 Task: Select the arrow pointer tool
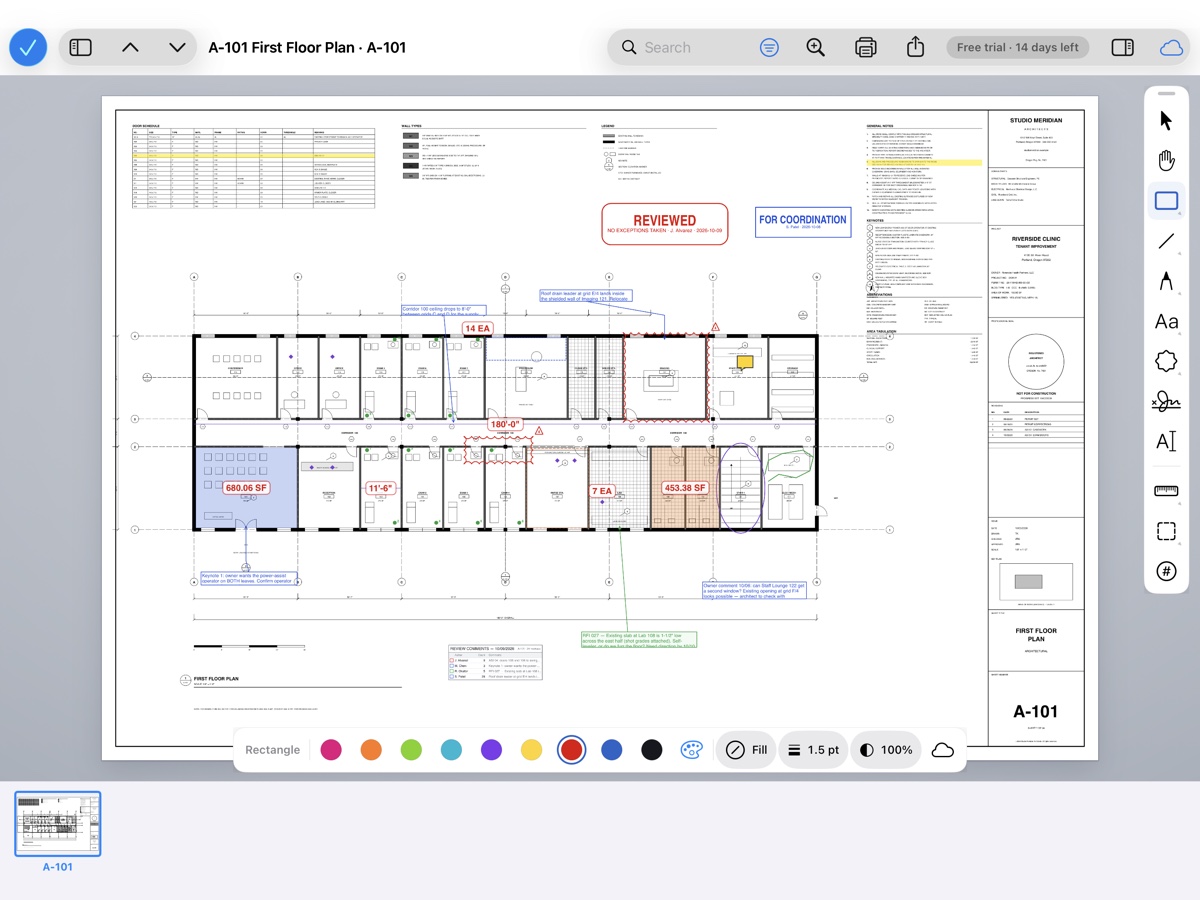pyautogui.click(x=1166, y=121)
